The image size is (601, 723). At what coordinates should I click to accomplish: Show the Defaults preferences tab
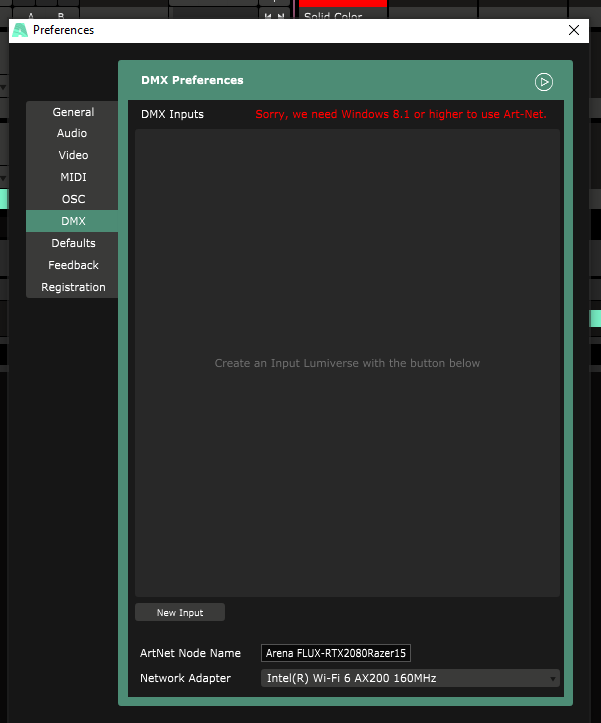click(x=73, y=243)
